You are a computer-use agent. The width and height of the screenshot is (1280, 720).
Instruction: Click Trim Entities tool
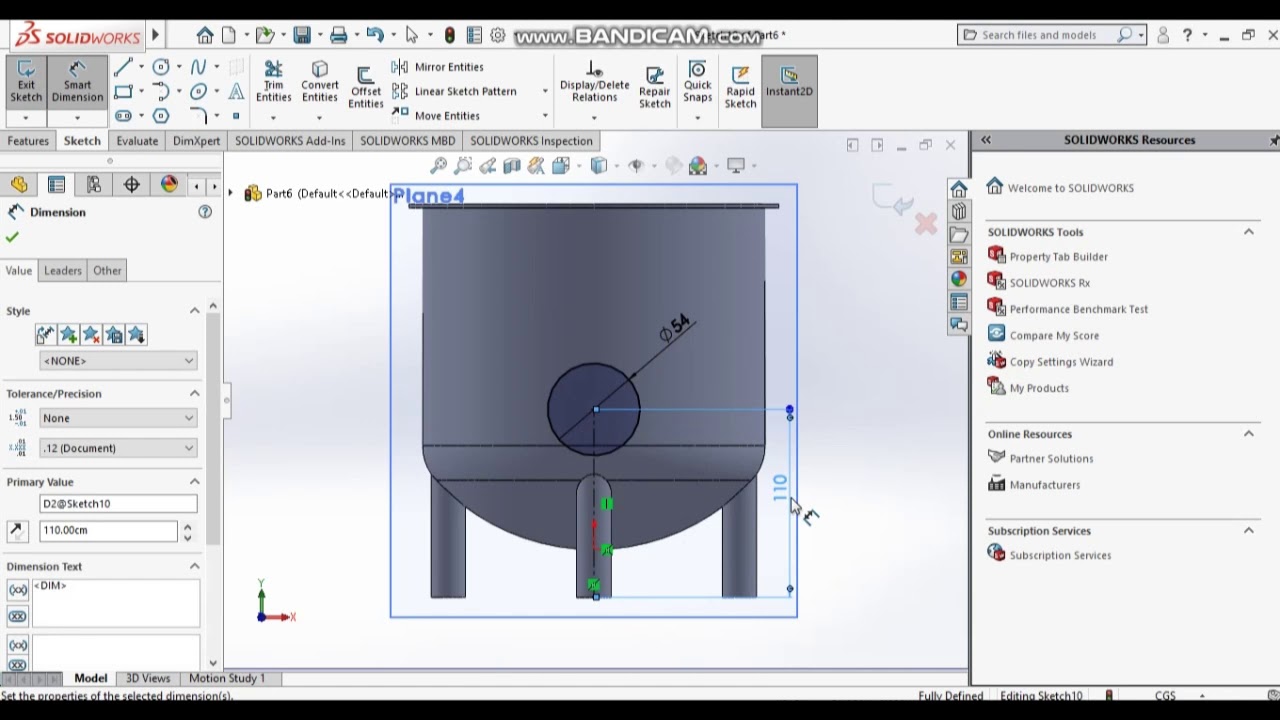point(273,82)
